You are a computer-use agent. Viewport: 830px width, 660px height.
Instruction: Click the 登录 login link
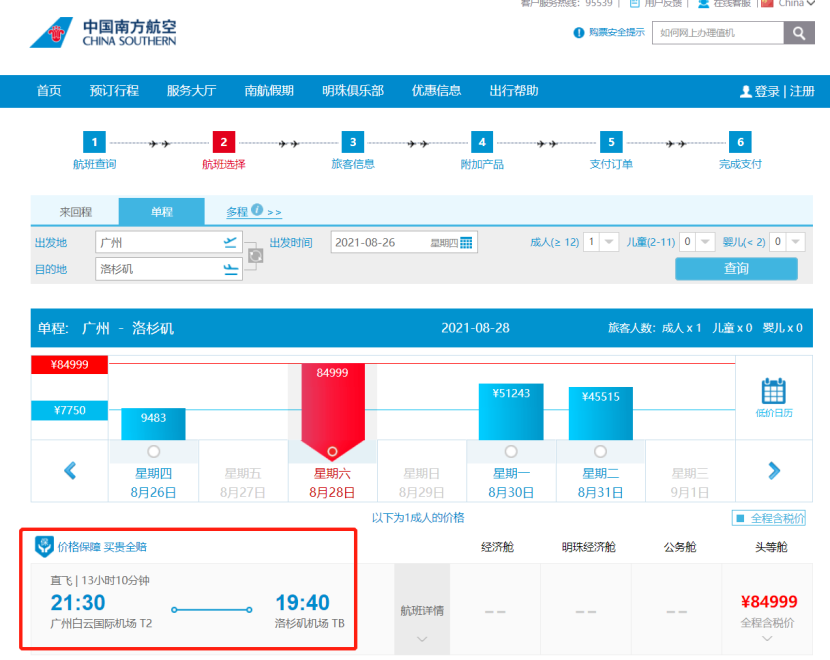tap(766, 91)
